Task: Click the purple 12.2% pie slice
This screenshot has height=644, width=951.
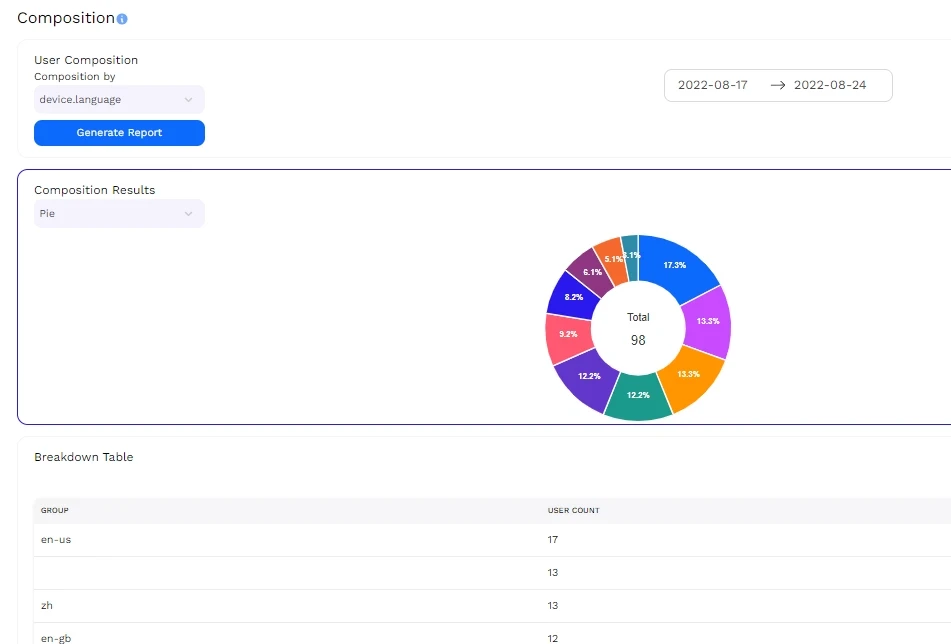Action: pos(586,379)
